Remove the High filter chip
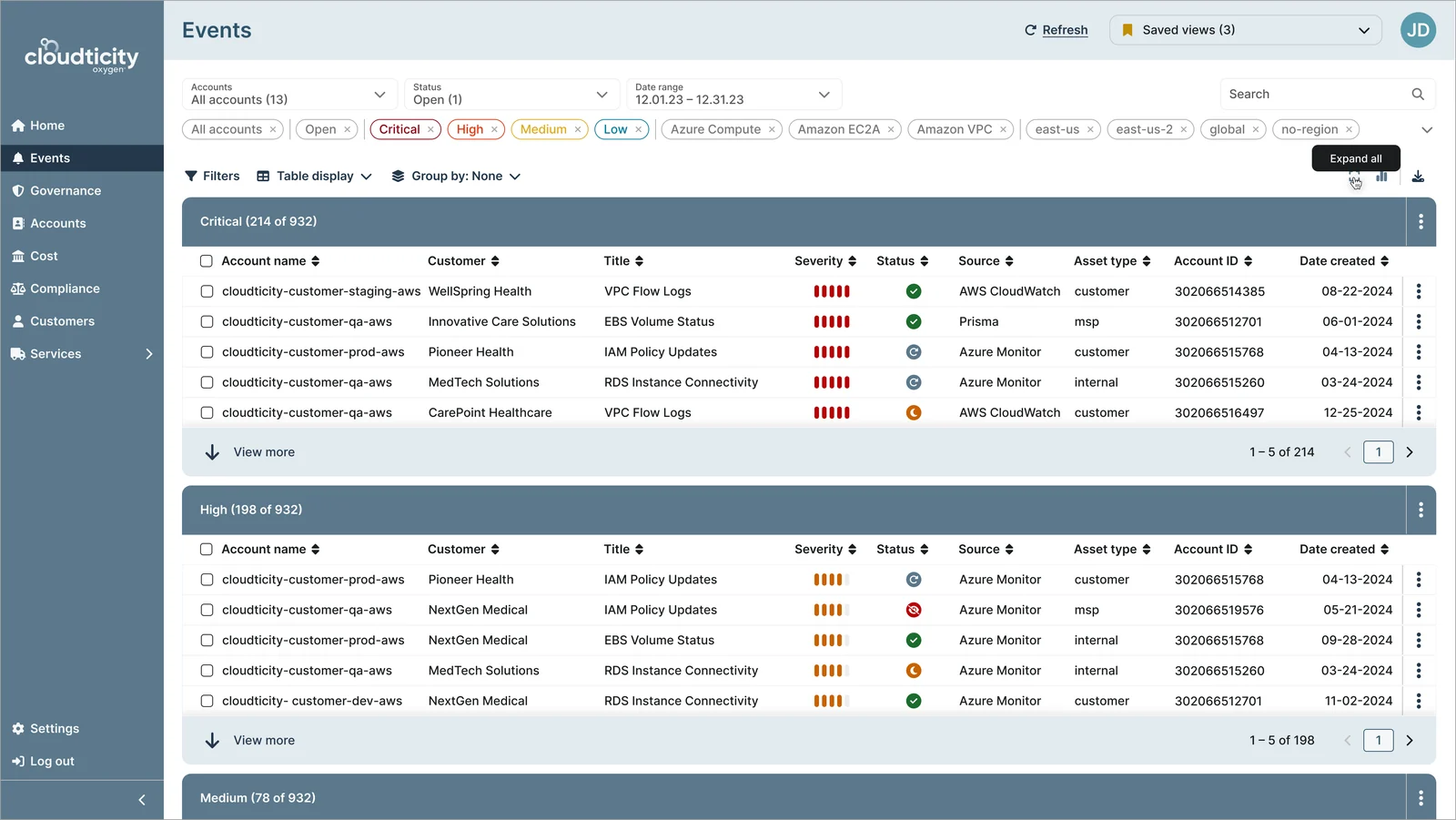1456x820 pixels. pyautogui.click(x=494, y=129)
